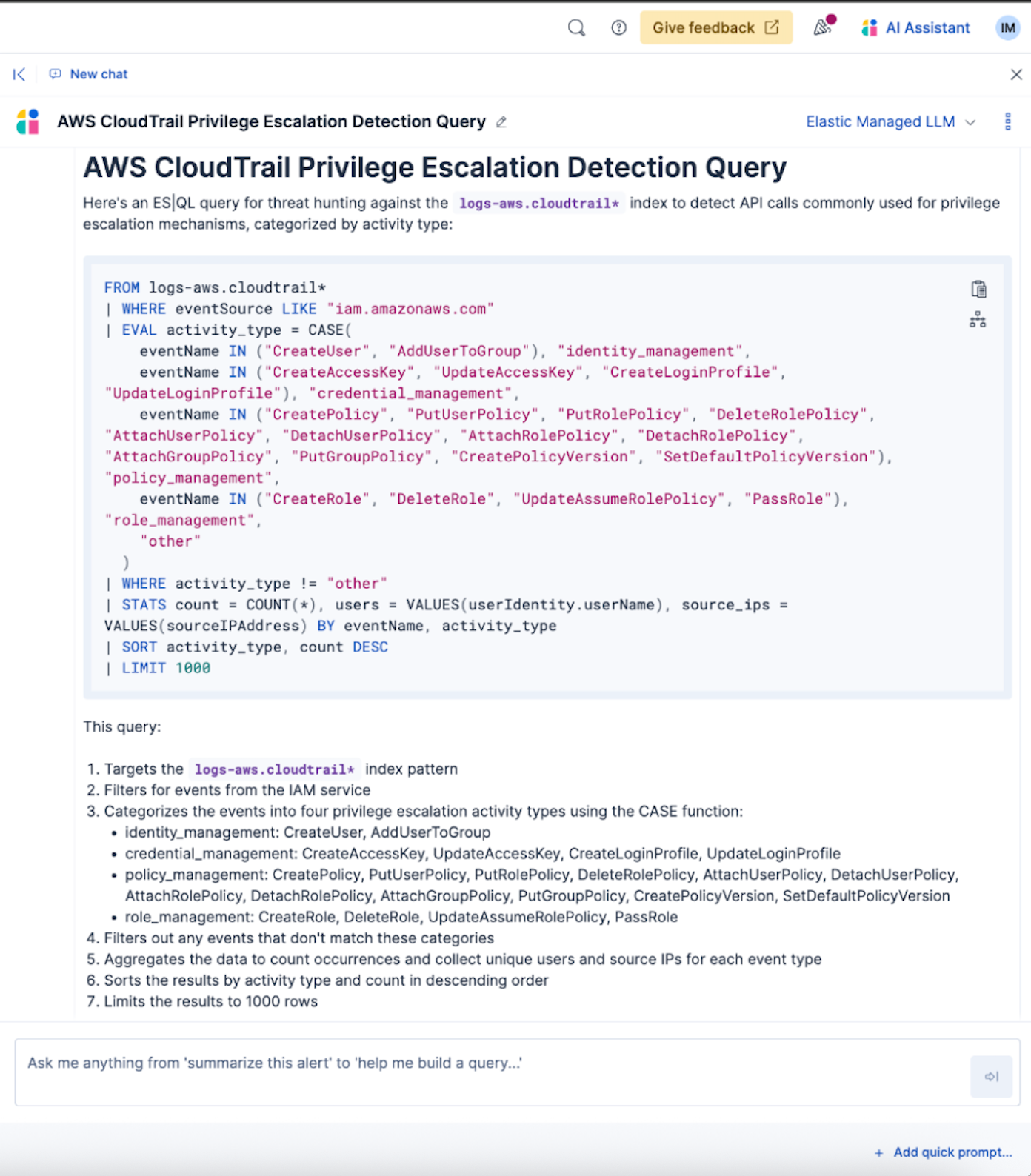
Task: Click the Give feedback button
Action: (x=715, y=28)
